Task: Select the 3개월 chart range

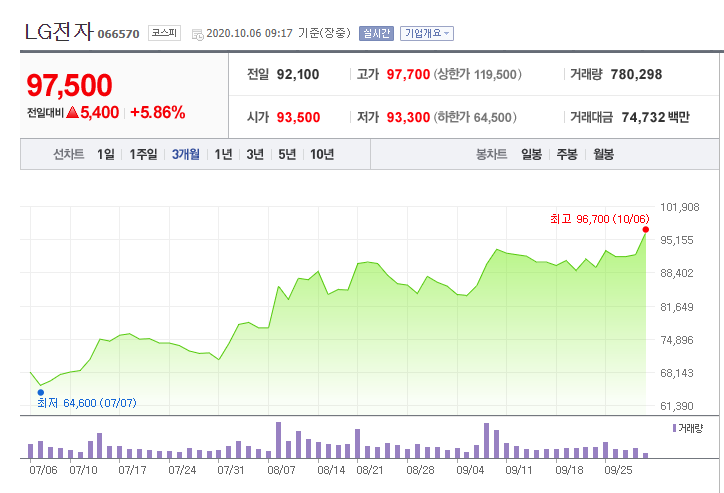Action: click(x=186, y=155)
